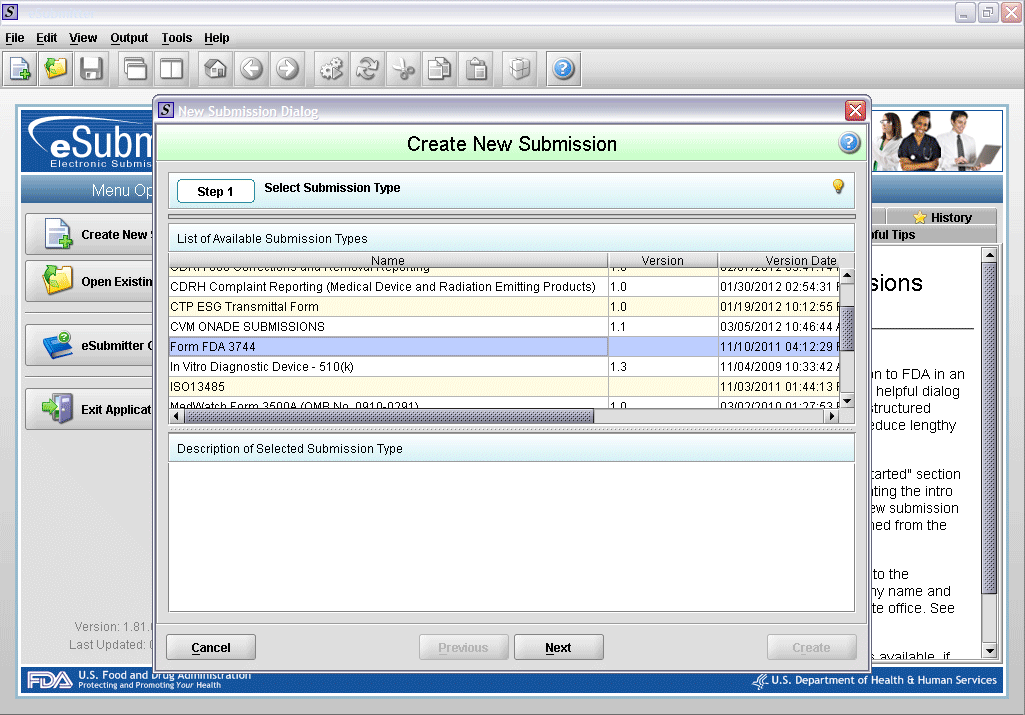Click the Cut scissors toolbar icon
The width and height of the screenshot is (1025, 715).
point(403,69)
